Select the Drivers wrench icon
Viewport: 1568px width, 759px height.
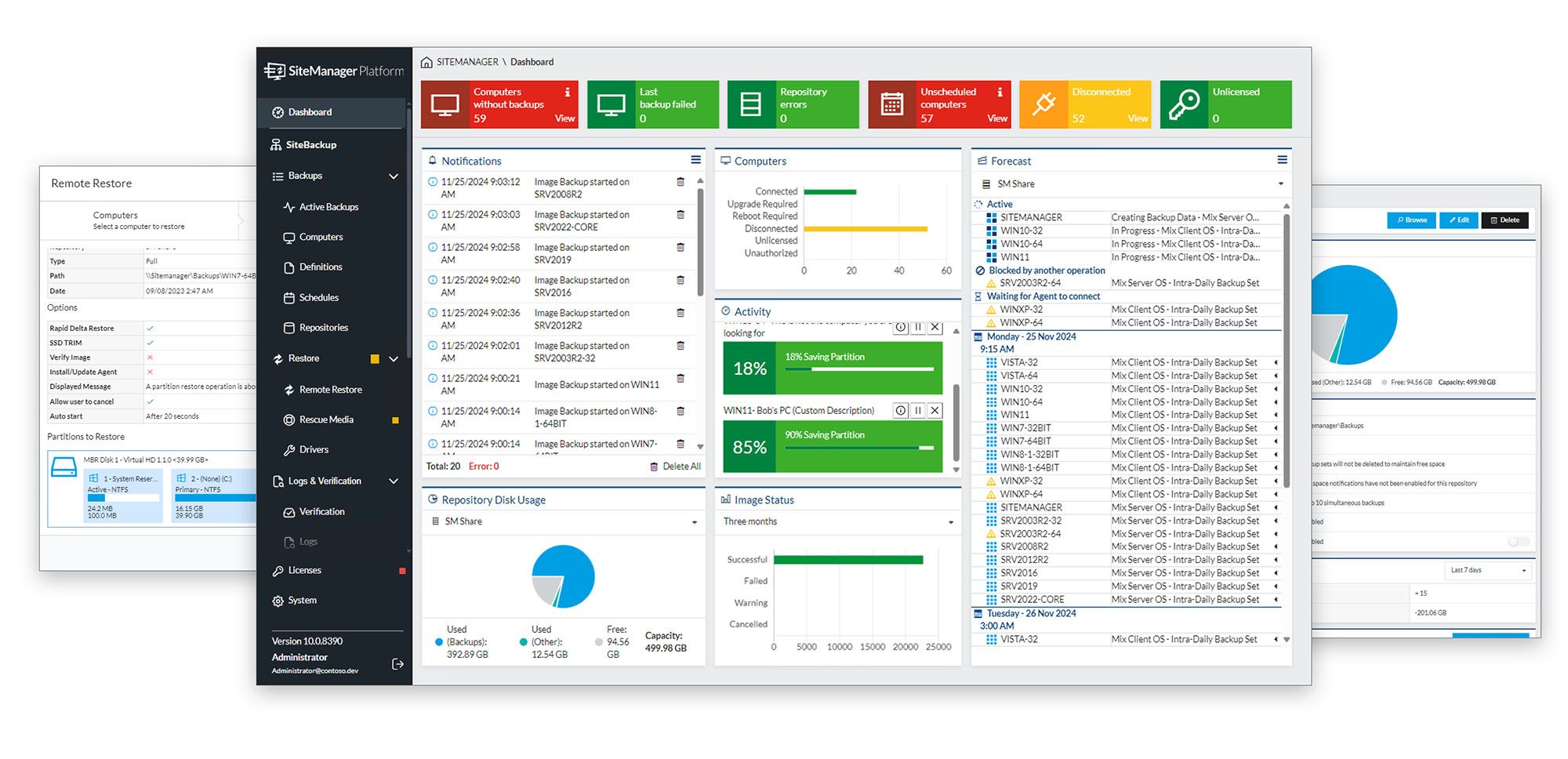tap(288, 449)
